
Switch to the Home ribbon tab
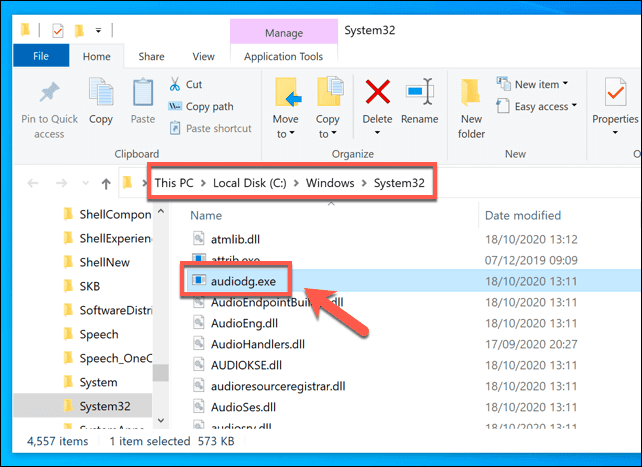[97, 56]
